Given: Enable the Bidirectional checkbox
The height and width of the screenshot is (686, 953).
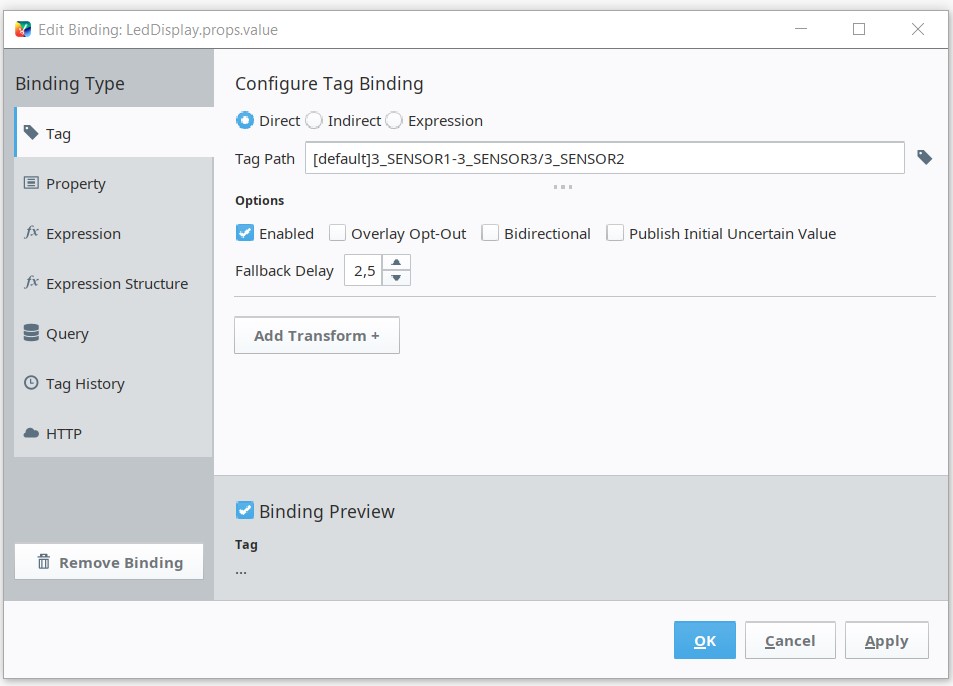Looking at the screenshot, I should [490, 233].
